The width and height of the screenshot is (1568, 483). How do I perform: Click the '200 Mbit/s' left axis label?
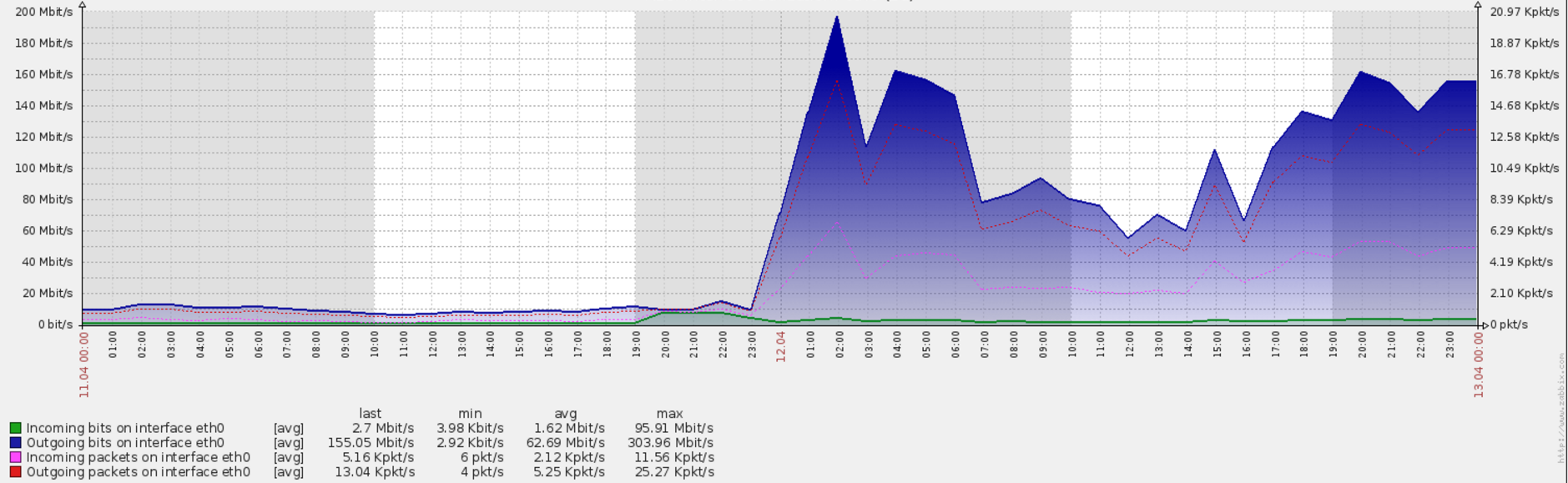click(44, 12)
